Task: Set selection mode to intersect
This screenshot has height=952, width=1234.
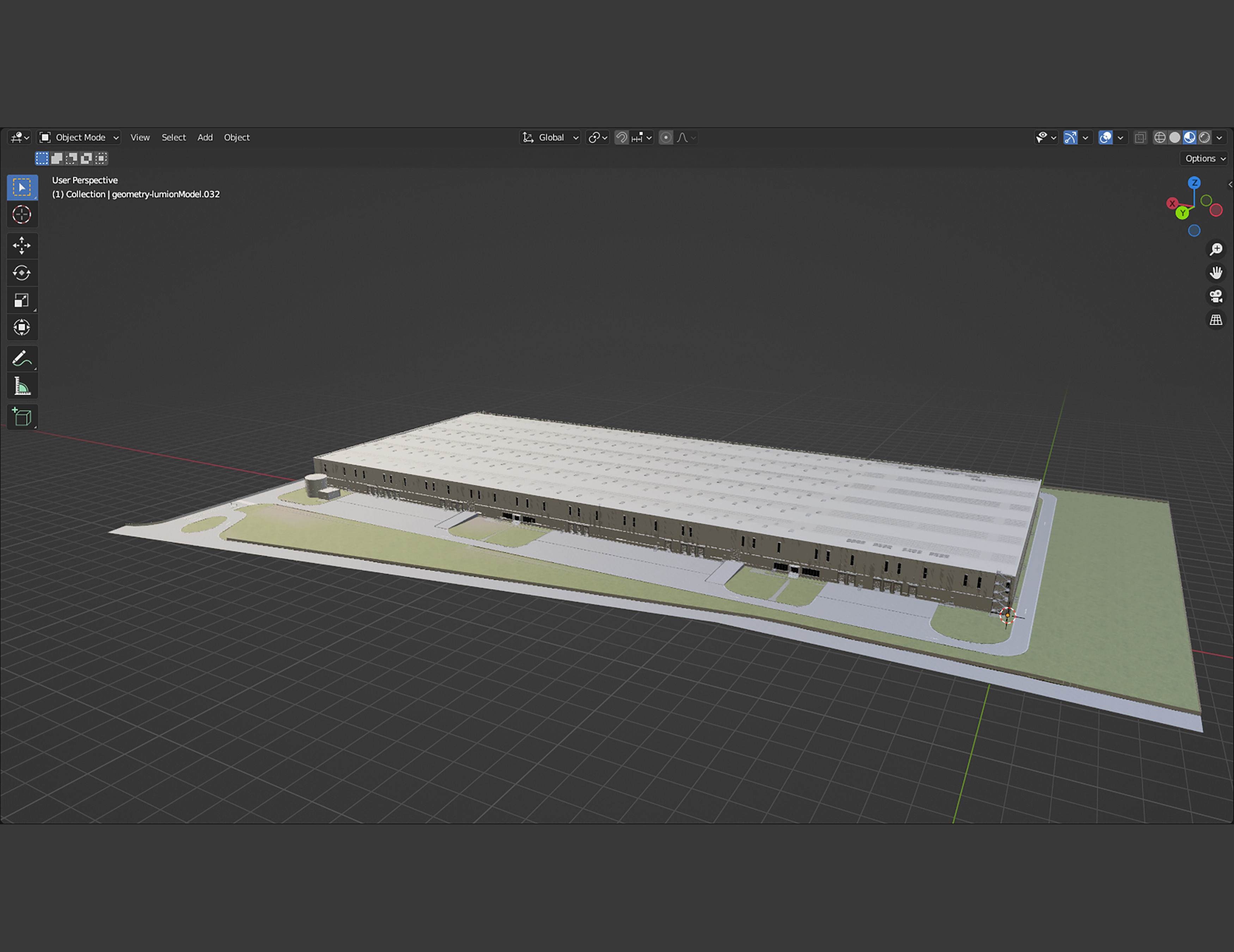Action: click(100, 158)
